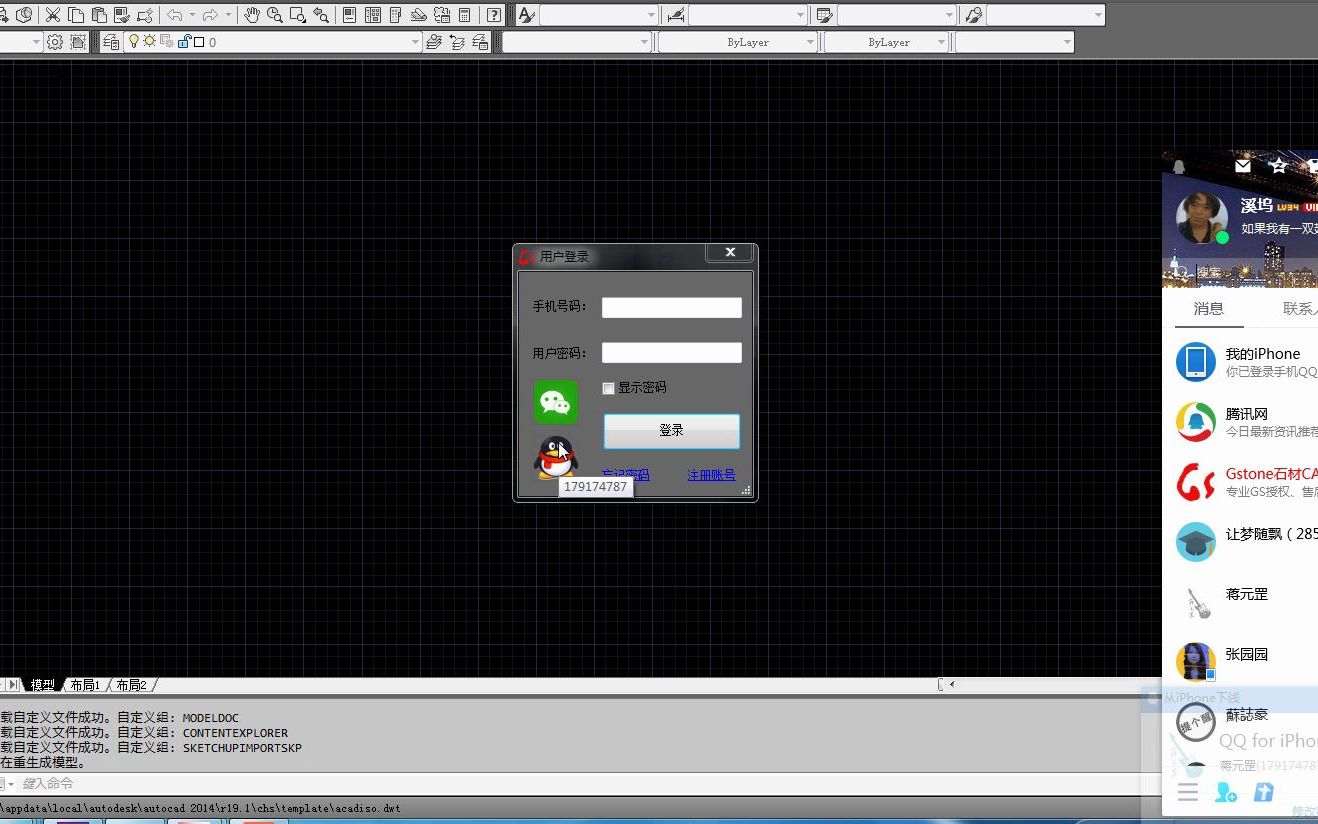Open the Properties palette icon

click(349, 15)
